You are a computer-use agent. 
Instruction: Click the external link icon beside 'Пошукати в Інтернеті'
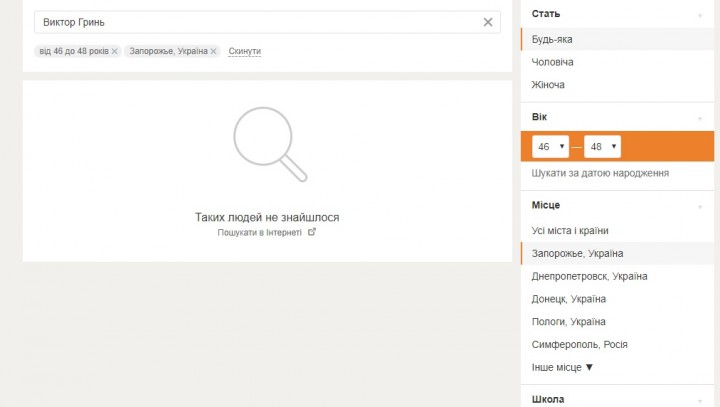[x=312, y=232]
